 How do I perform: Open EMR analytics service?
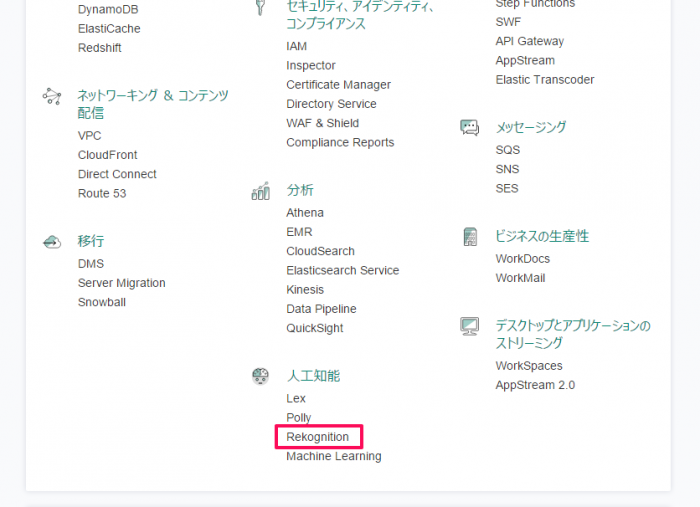tap(299, 232)
